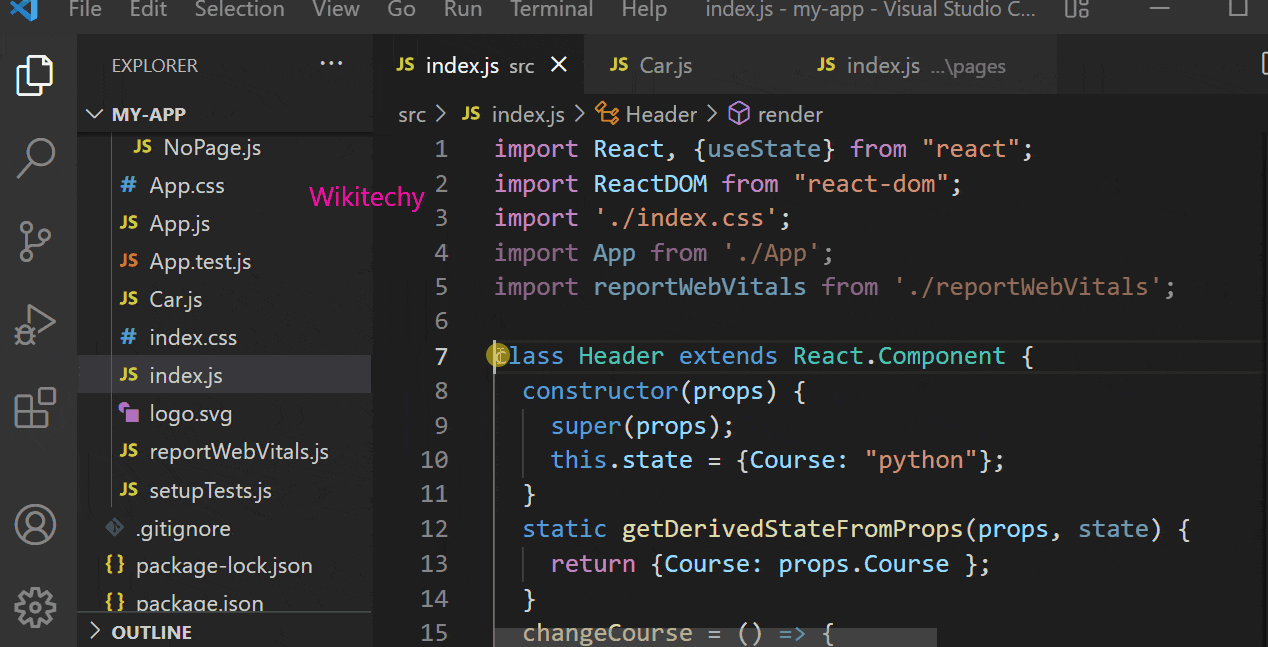The width and height of the screenshot is (1268, 647).
Task: Open App.test.js in the file explorer
Action: point(200,262)
